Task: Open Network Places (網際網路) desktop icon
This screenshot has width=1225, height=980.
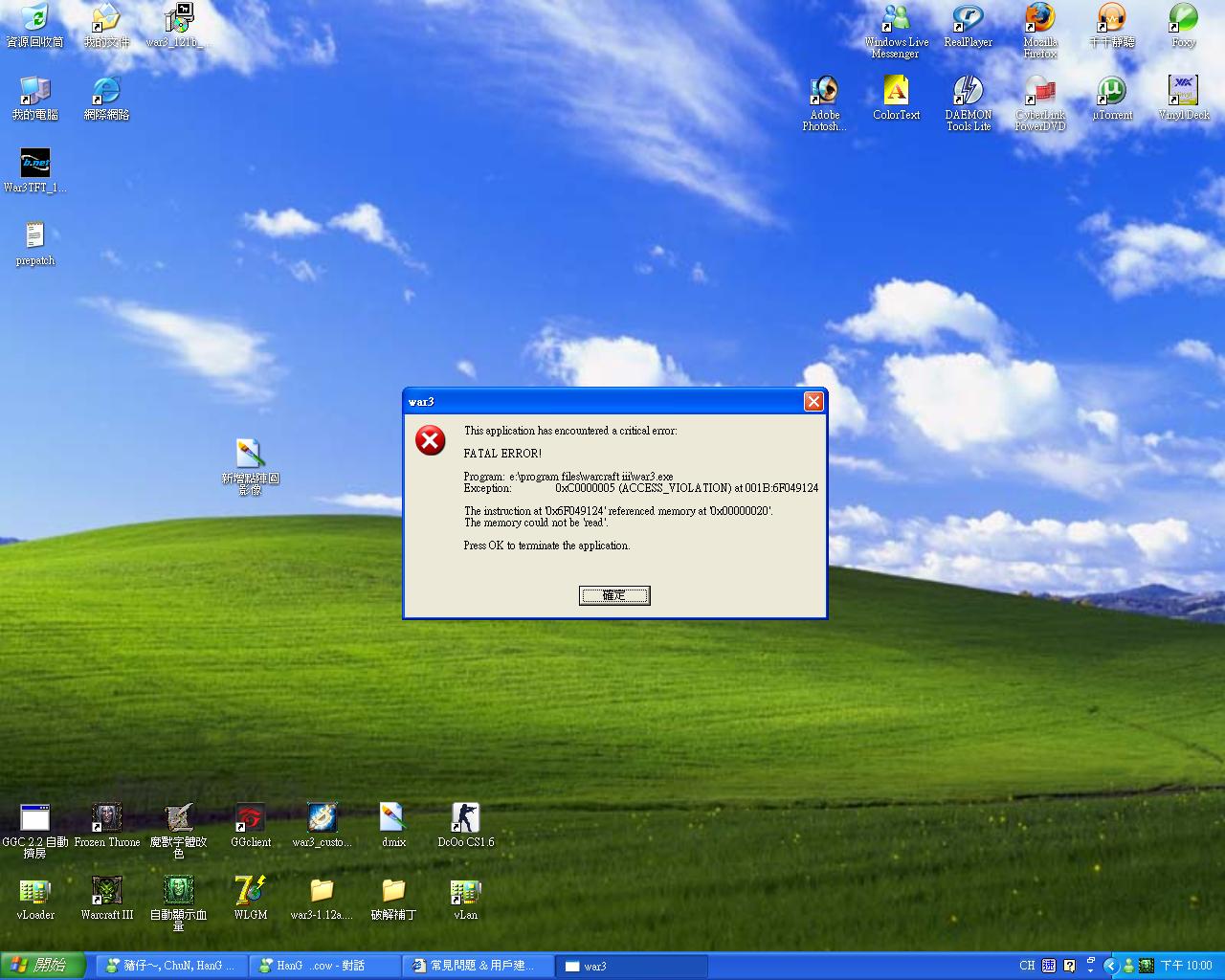Action: click(106, 98)
